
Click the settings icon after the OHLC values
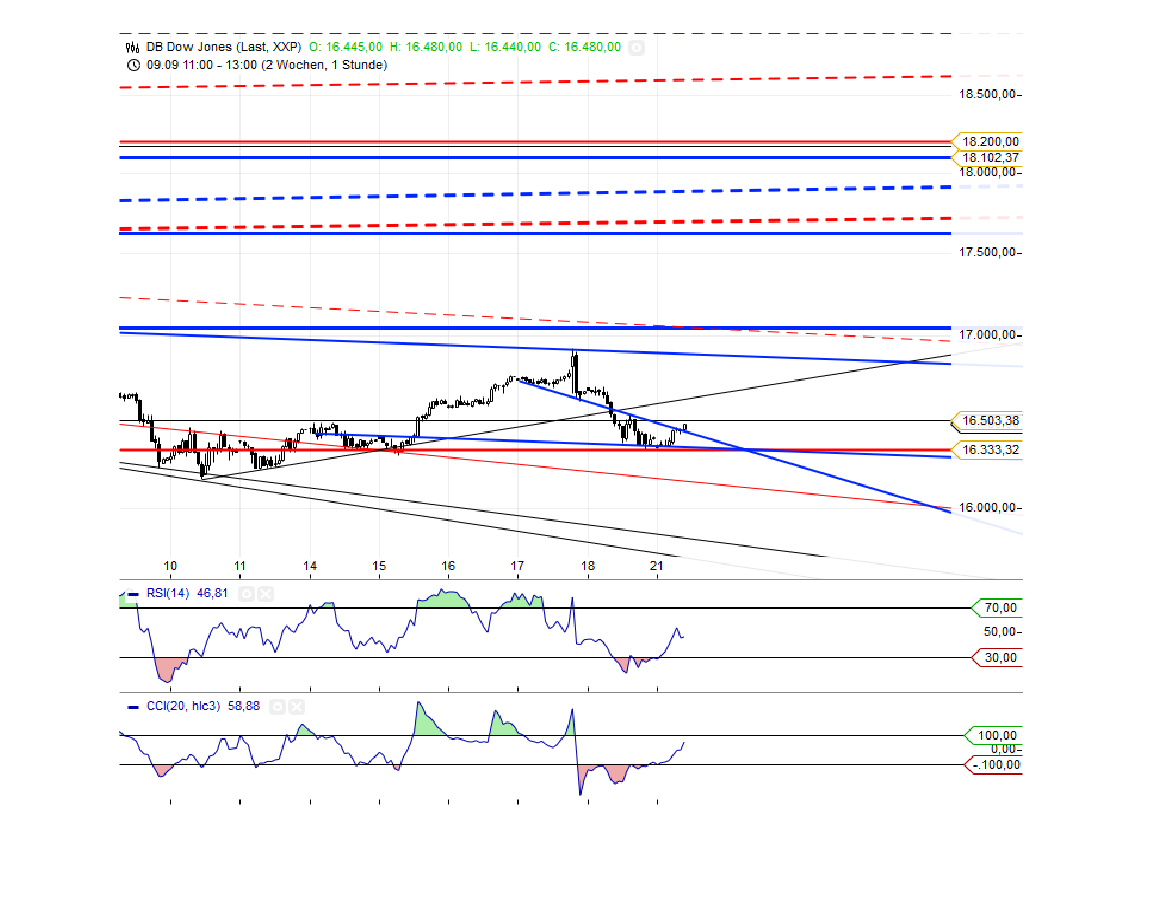click(636, 46)
